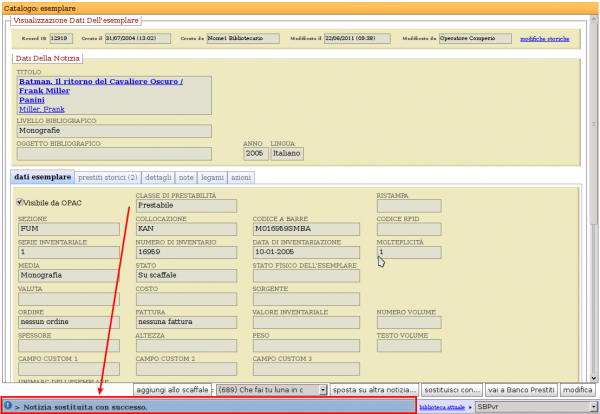Toggle the Visibile da OPAC checkbox
Image resolution: width=600 pixels, height=414 pixels.
[x=20, y=203]
